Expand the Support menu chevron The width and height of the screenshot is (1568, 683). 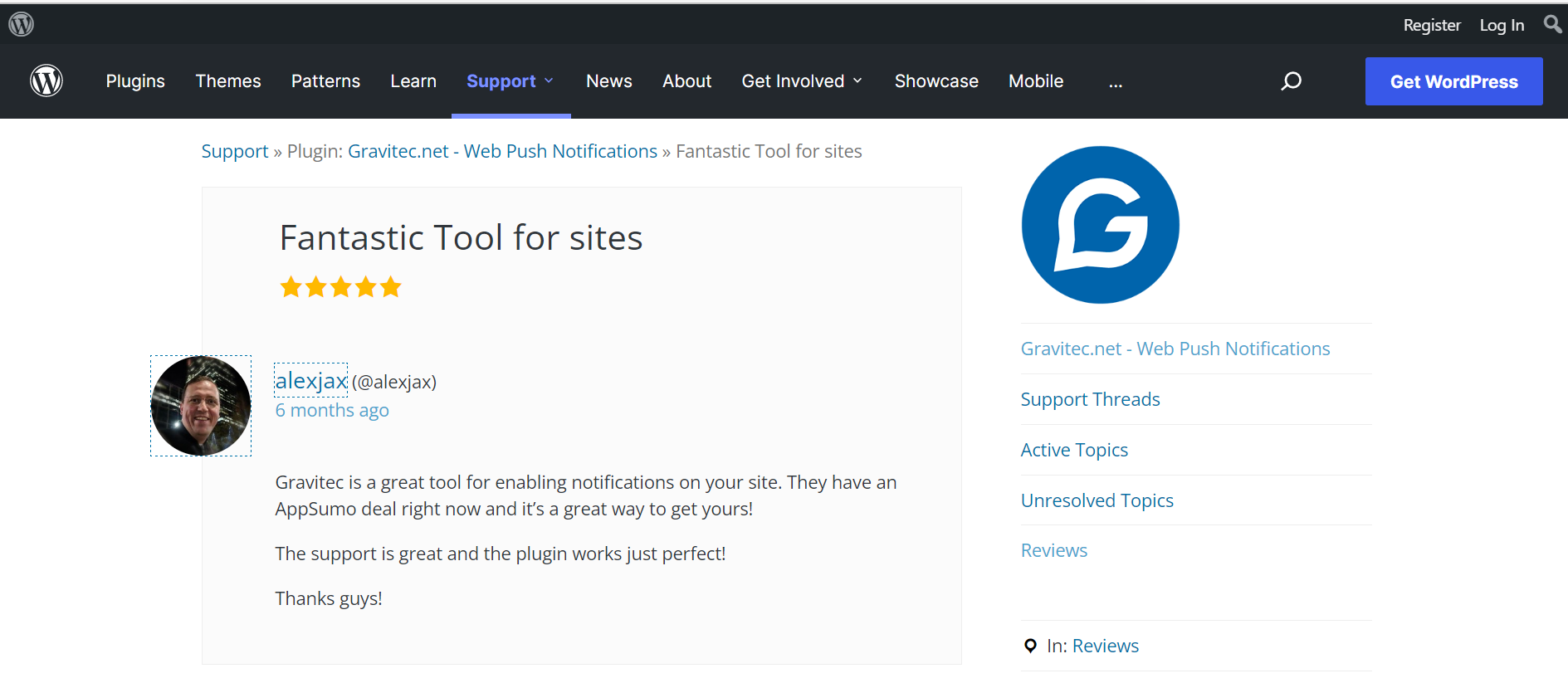(549, 81)
